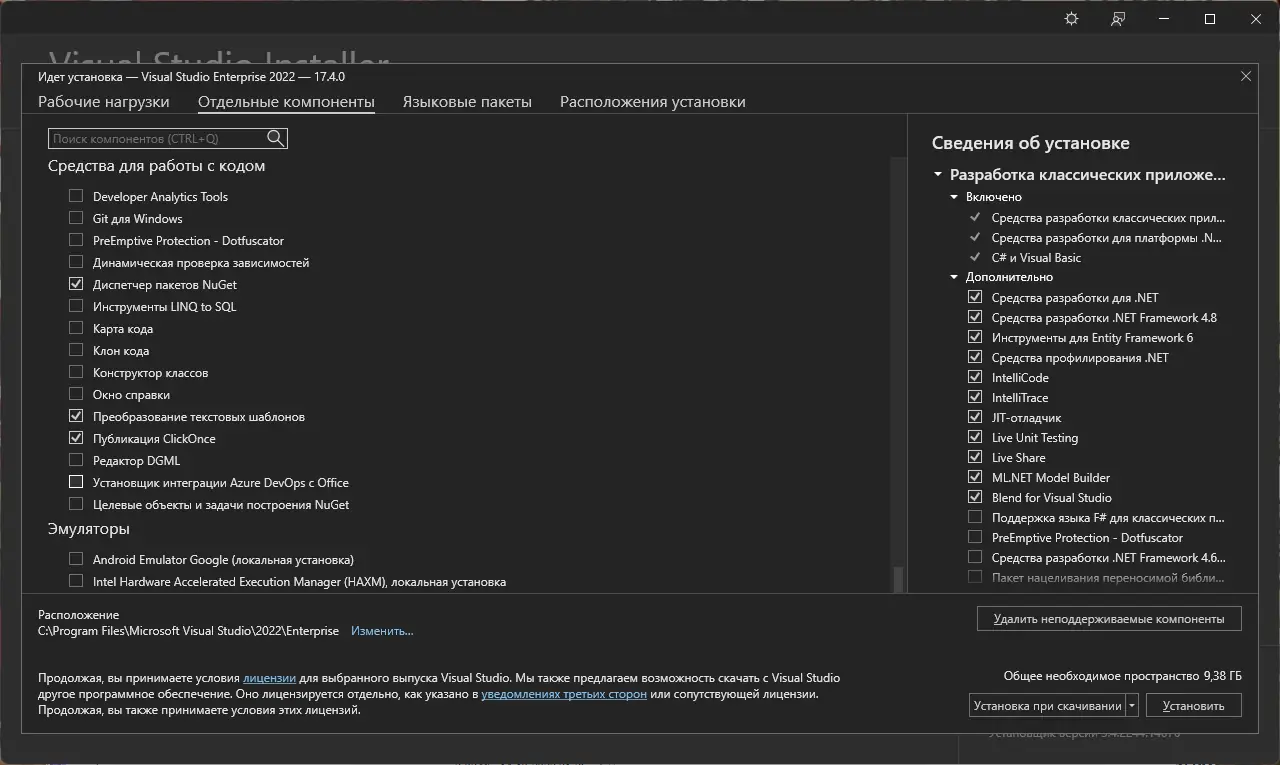Uncheck Диспетчер пакетов NuGet

click(76, 284)
